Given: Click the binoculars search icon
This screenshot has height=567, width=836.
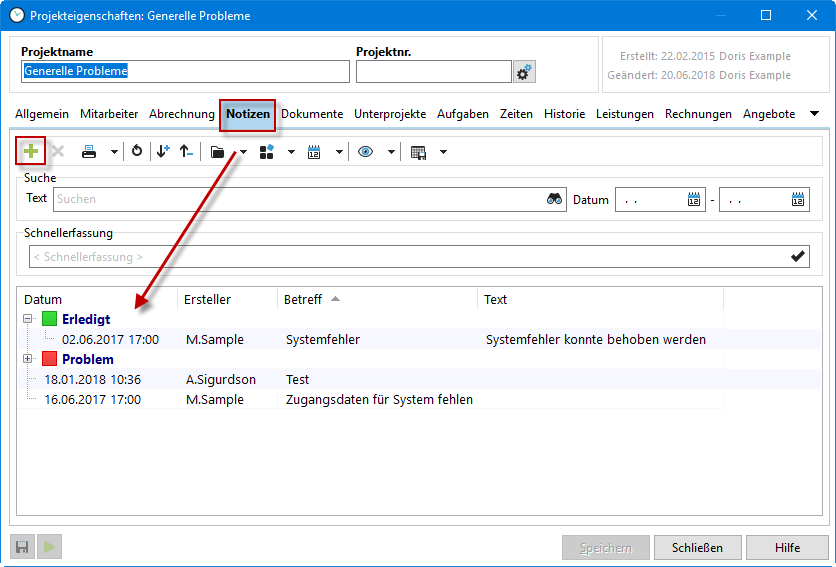Looking at the screenshot, I should 555,199.
